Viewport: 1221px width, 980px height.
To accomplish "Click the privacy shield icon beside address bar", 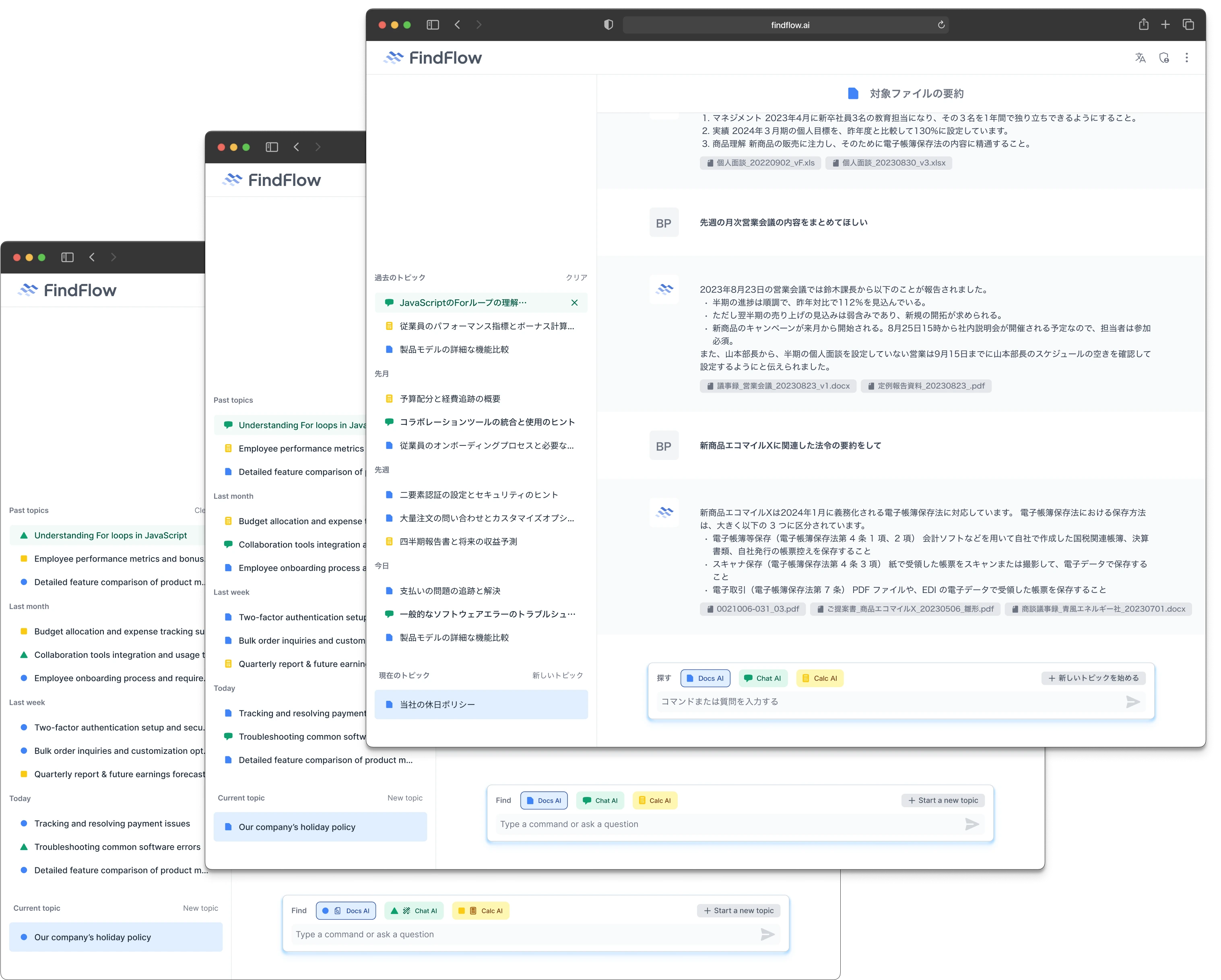I will coord(608,25).
